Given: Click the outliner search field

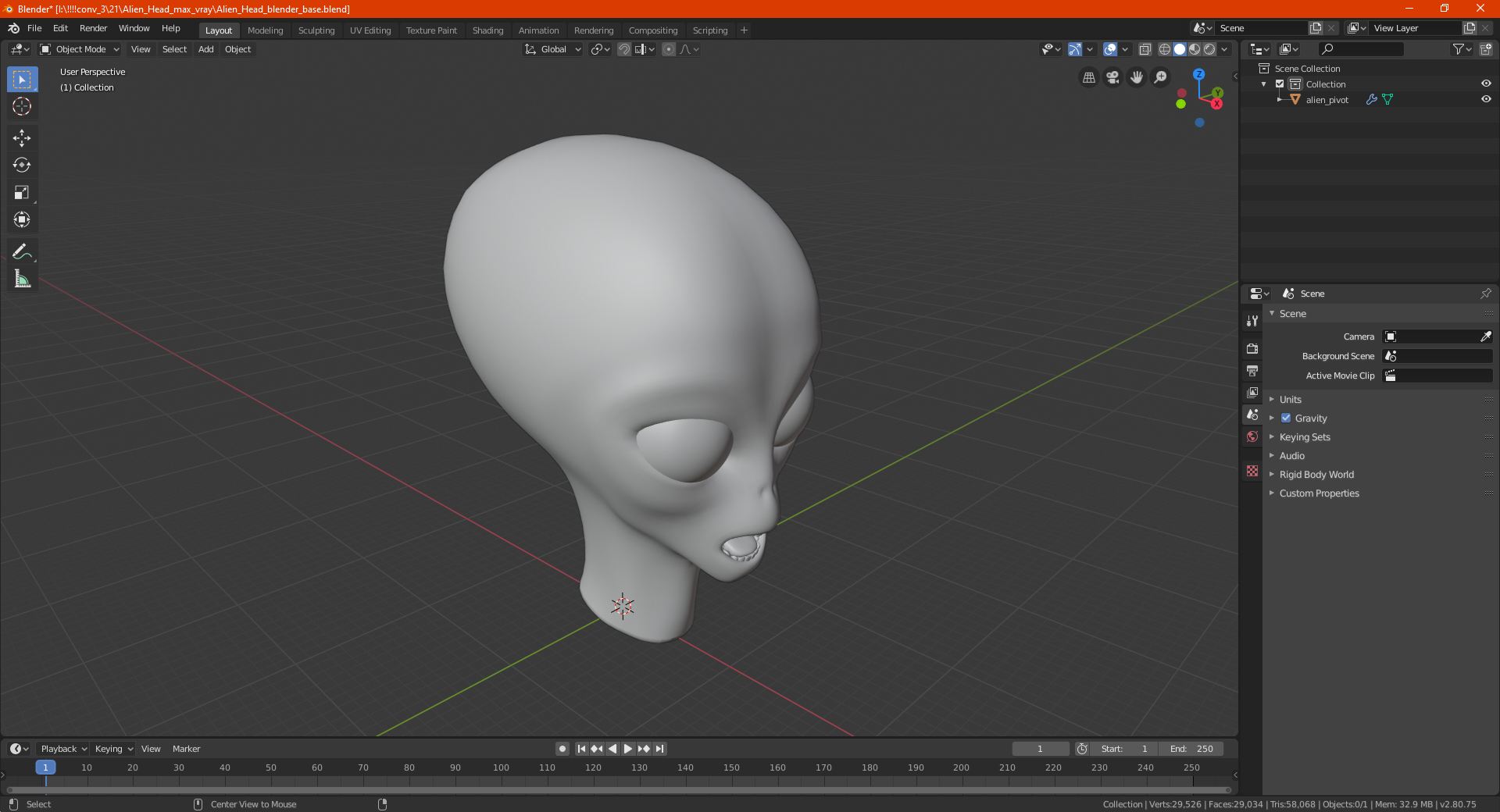Looking at the screenshot, I should click(x=1360, y=49).
